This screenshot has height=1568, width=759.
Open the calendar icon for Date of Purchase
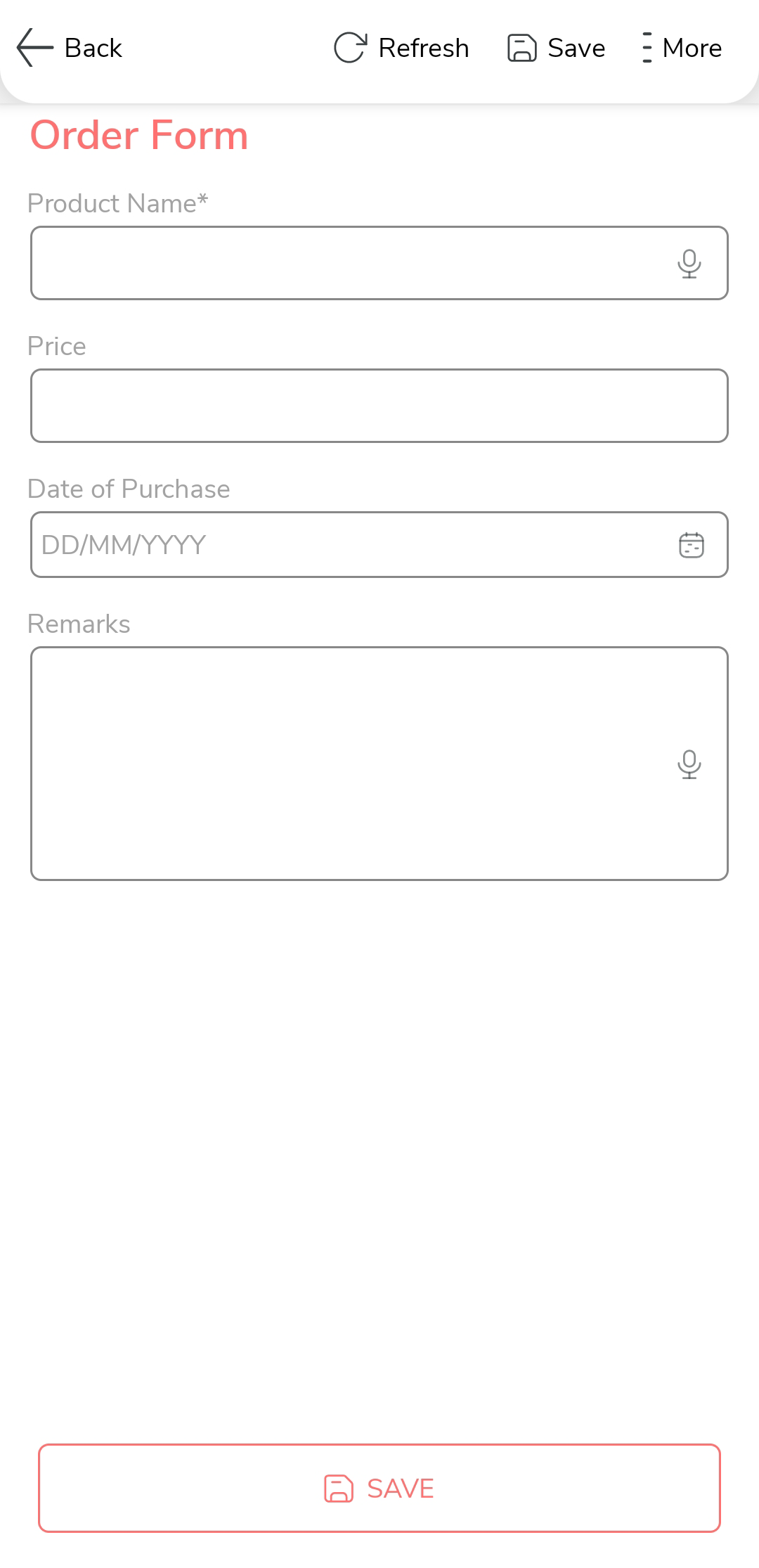692,545
